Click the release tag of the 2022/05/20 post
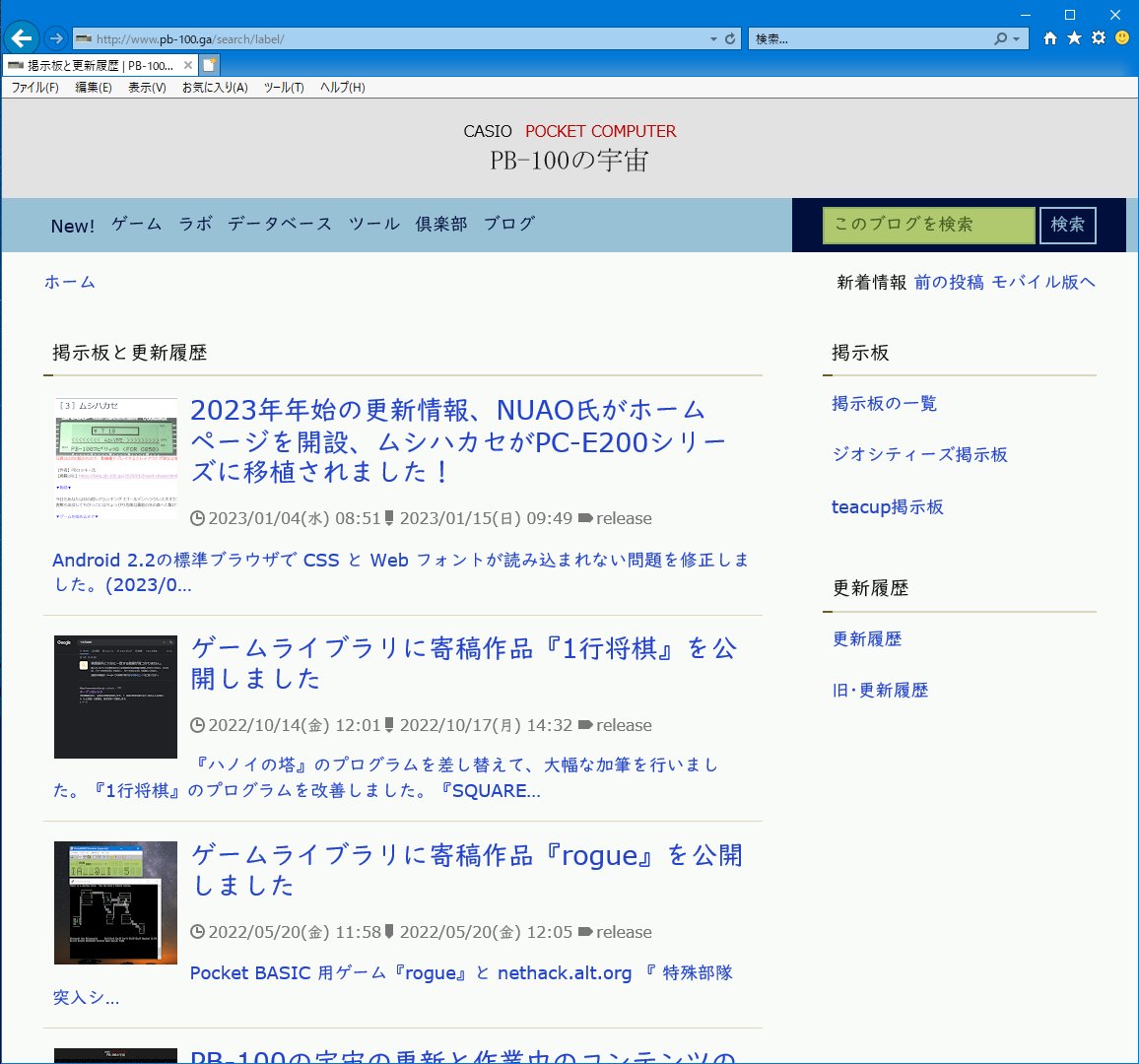1139x1064 pixels. pyautogui.click(x=624, y=933)
